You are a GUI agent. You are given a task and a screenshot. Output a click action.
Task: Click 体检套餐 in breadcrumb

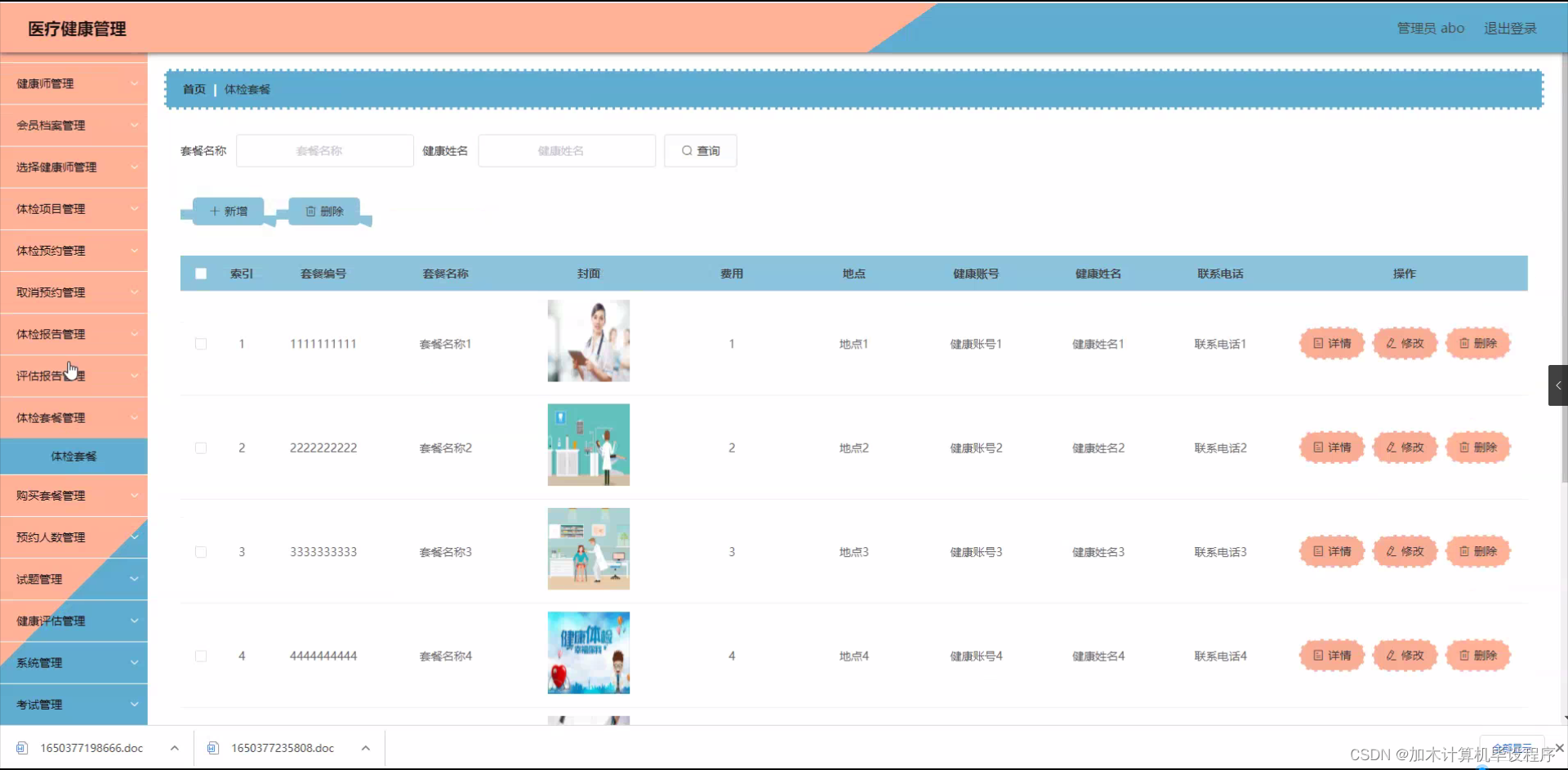pos(247,90)
